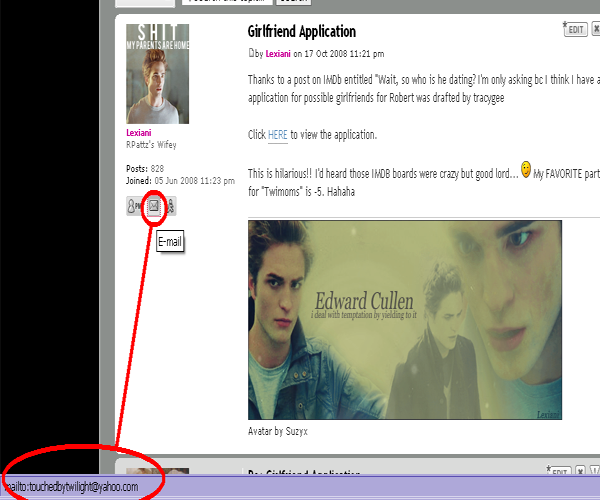Click the Lexiani author link in the post header
Screen dimensions: 600x500
point(278,54)
